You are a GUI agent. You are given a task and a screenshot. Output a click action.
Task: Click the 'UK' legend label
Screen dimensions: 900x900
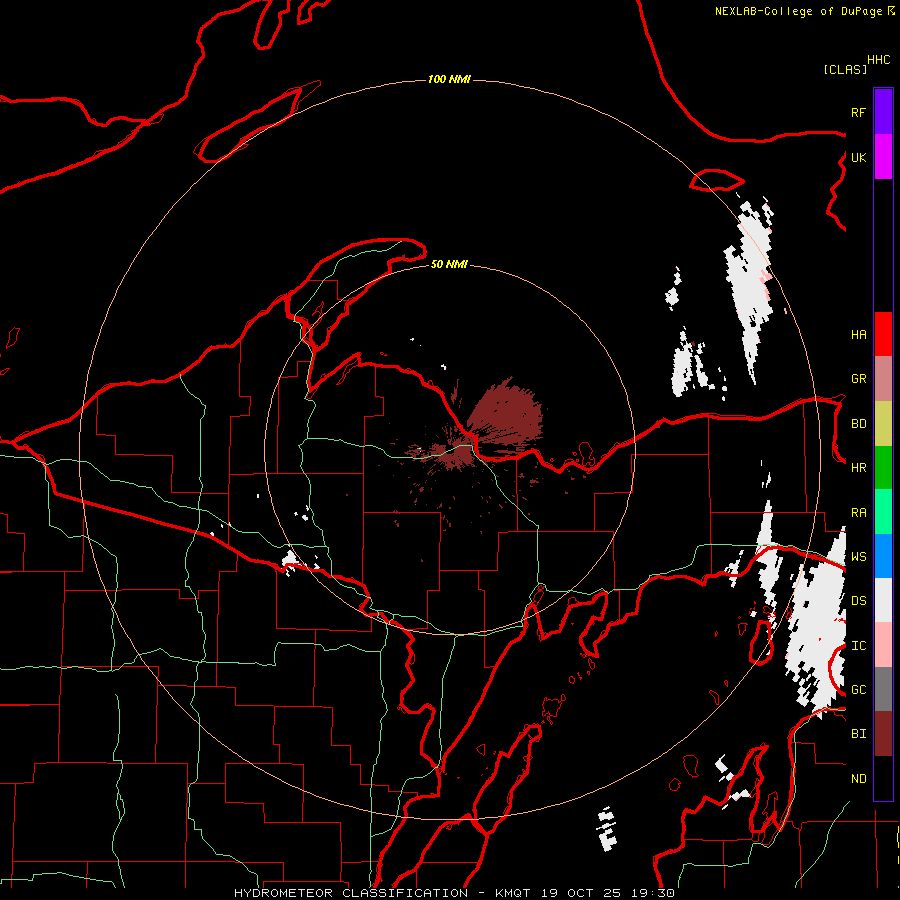point(858,157)
